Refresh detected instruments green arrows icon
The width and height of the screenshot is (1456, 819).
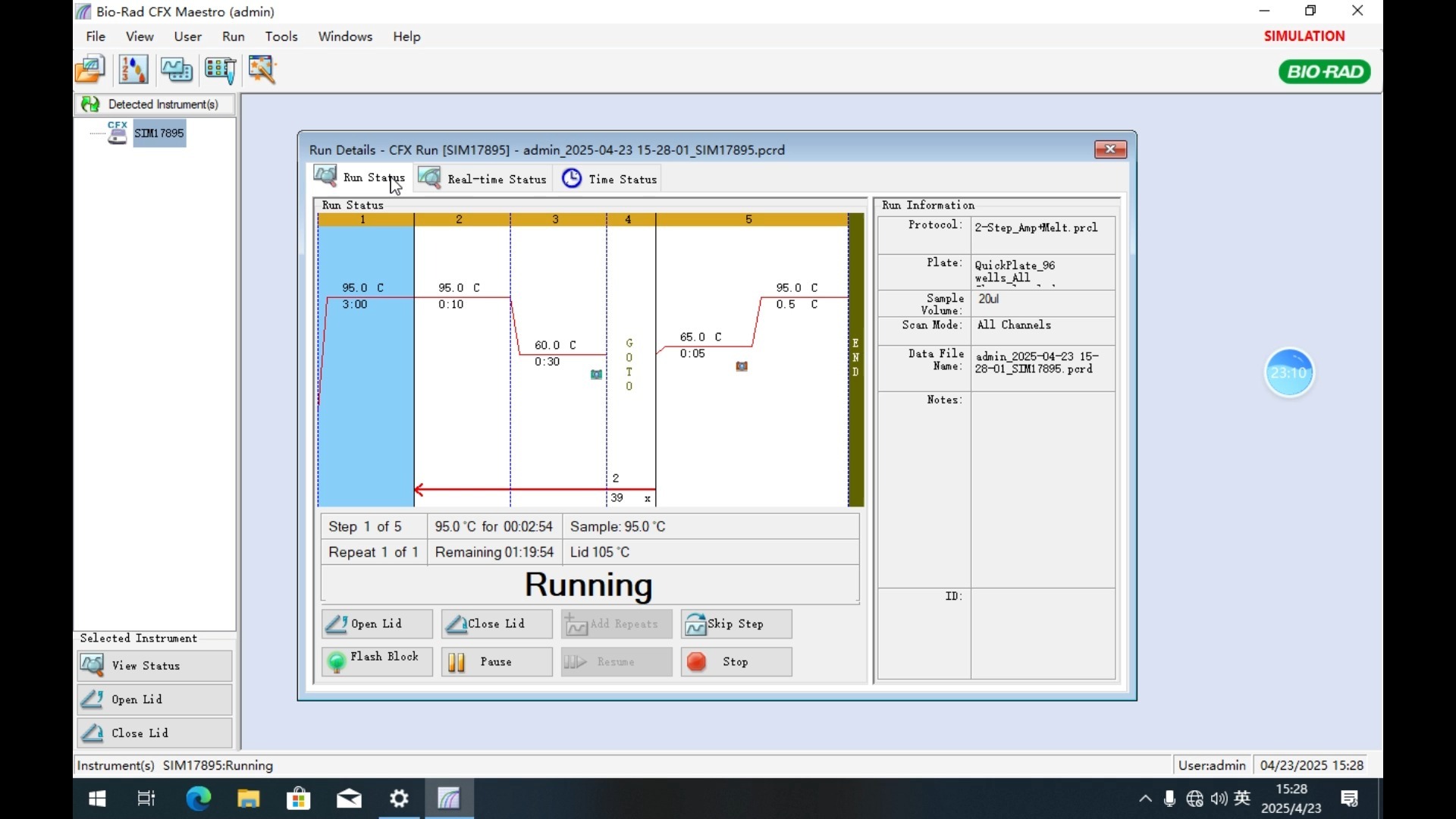[90, 104]
